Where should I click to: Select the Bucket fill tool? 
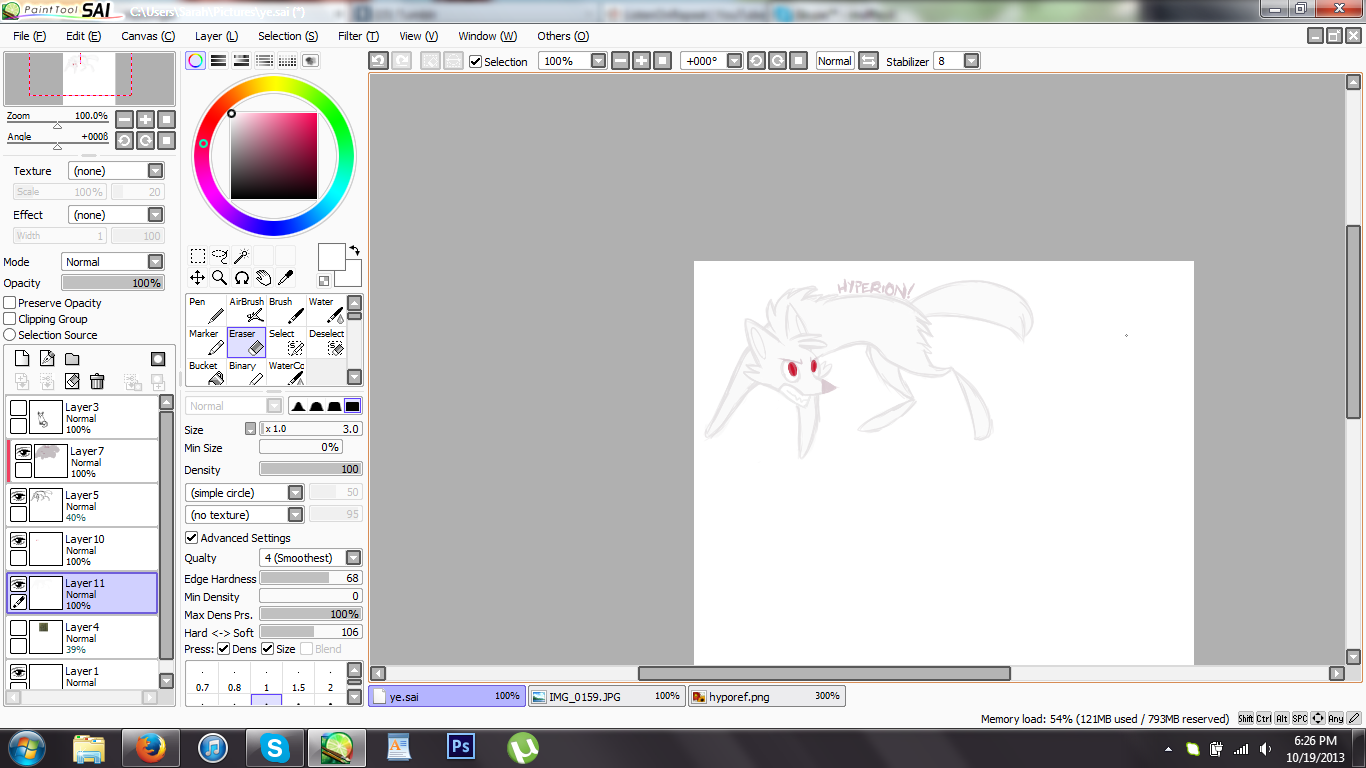(x=206, y=373)
